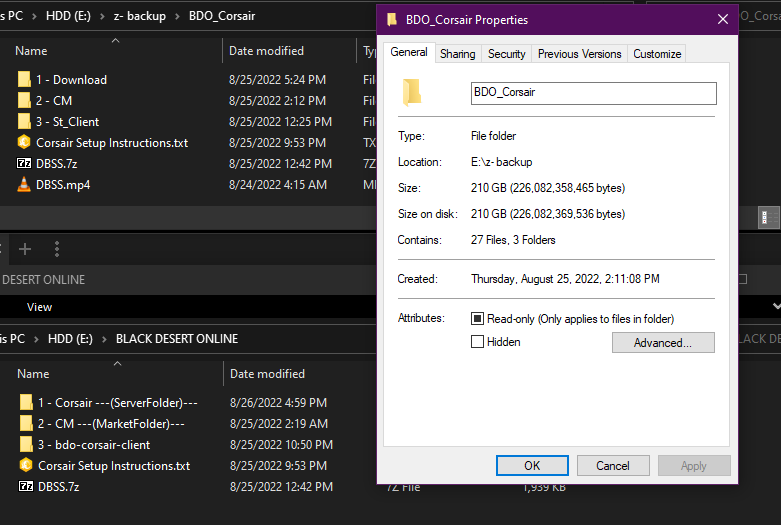
Task: Click DBSS.7z archive icon in BLACK DESERT ONLINE window
Action: [26, 486]
